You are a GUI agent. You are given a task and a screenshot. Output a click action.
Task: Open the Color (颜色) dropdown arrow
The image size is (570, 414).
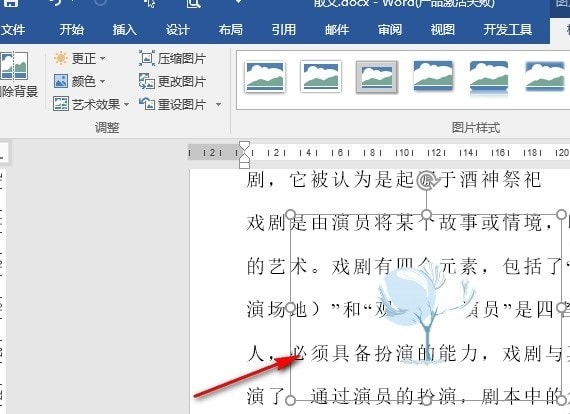(x=103, y=81)
